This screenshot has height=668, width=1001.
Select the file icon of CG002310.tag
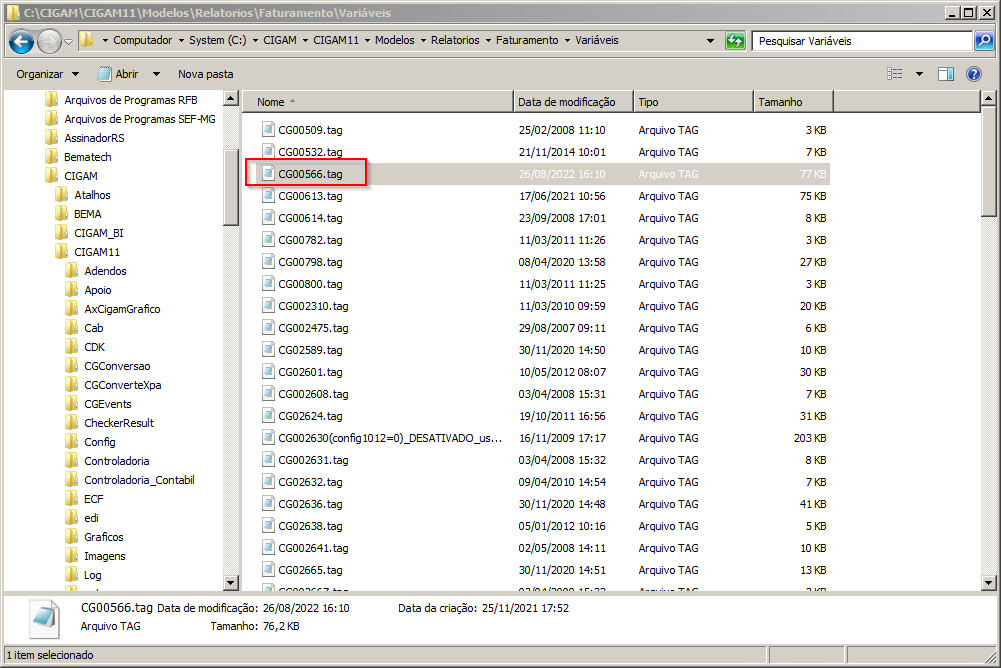tap(268, 305)
